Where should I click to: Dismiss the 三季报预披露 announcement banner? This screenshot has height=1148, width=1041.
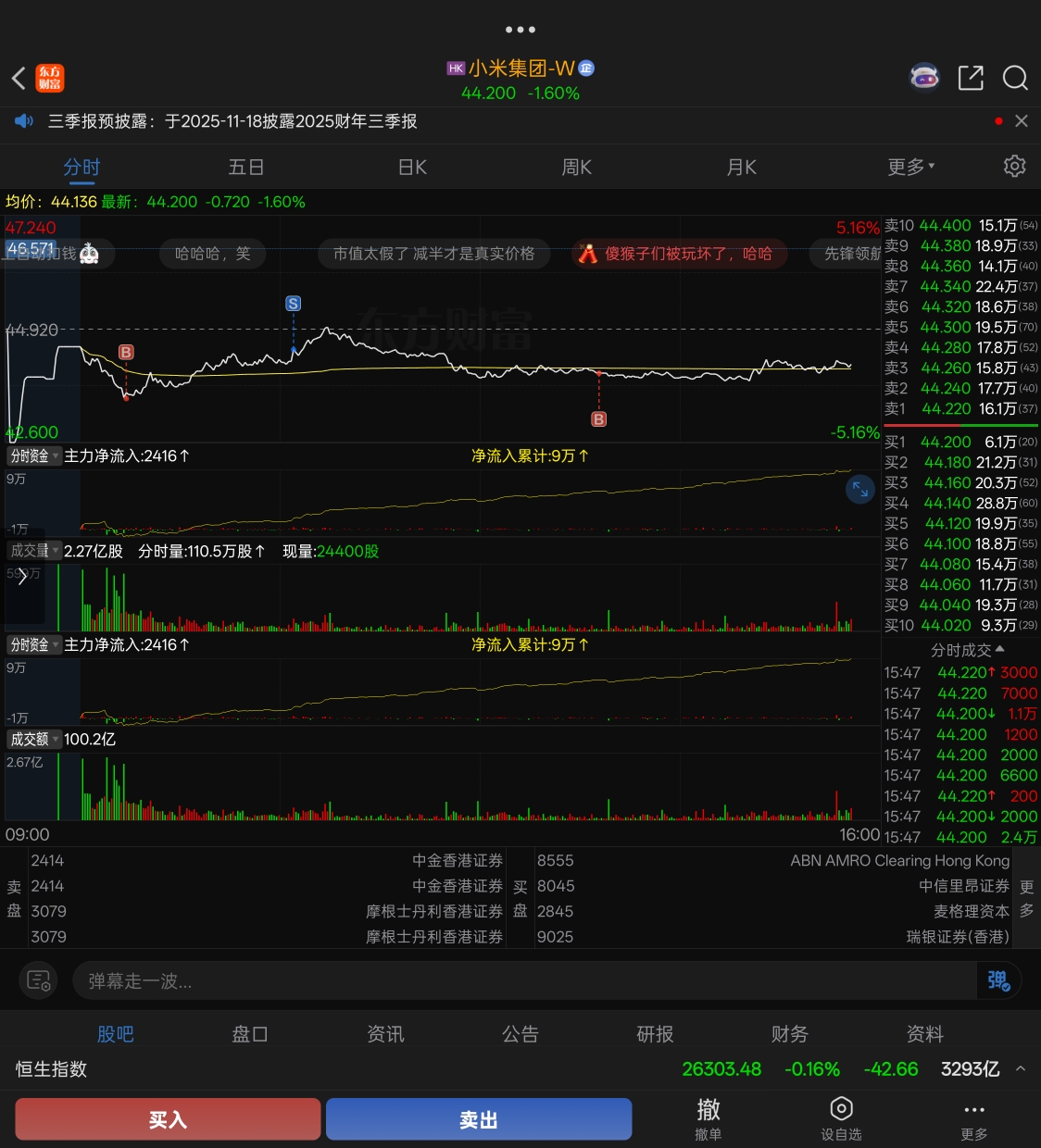click(x=1022, y=121)
